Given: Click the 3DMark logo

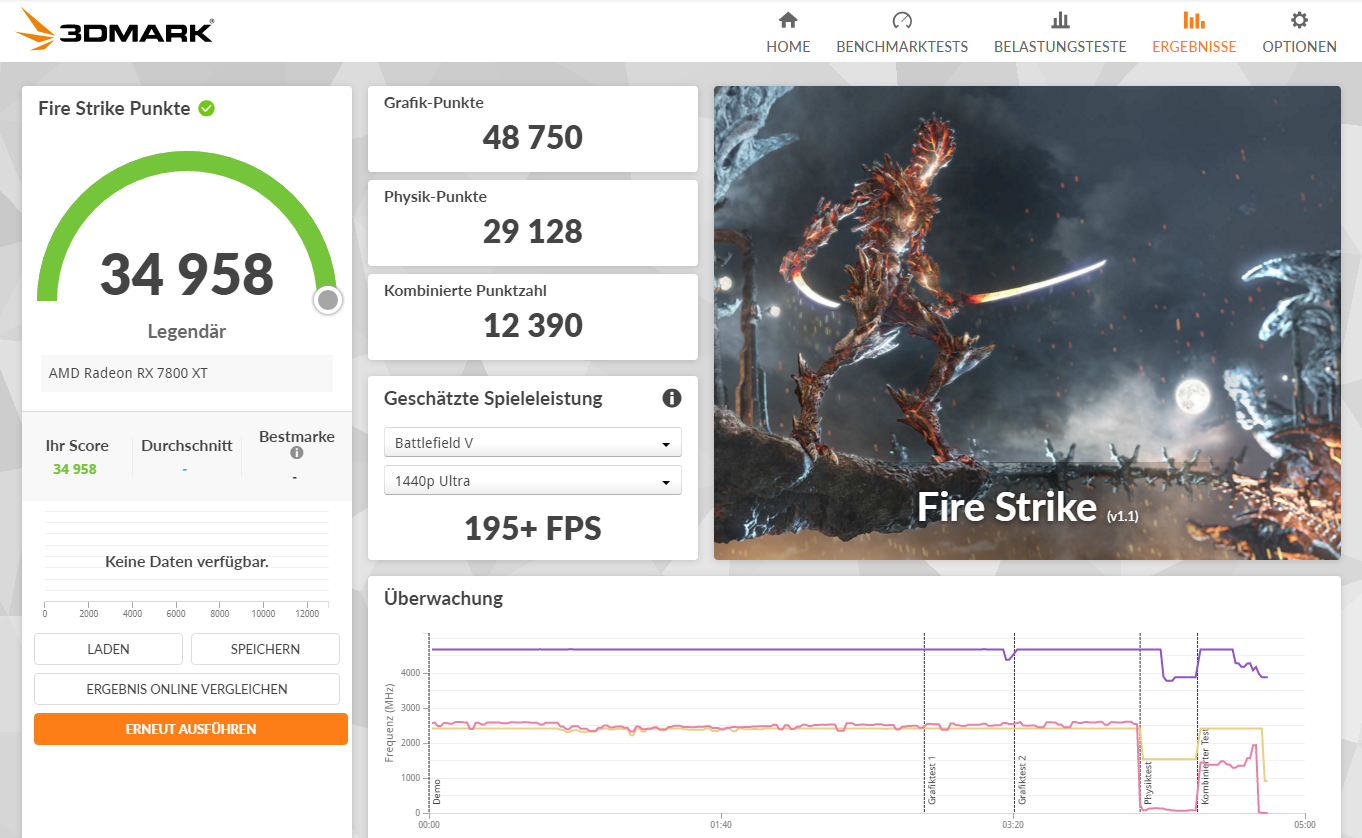Looking at the screenshot, I should point(115,30).
